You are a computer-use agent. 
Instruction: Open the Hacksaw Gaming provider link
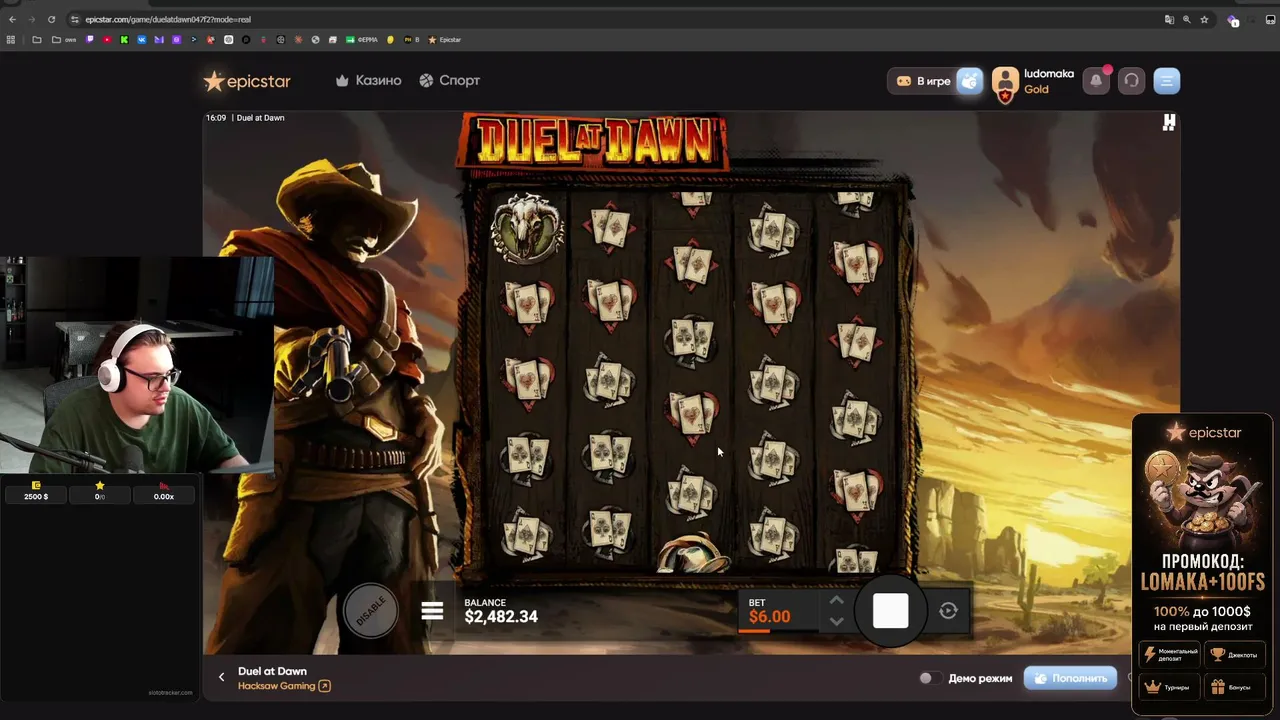284,686
